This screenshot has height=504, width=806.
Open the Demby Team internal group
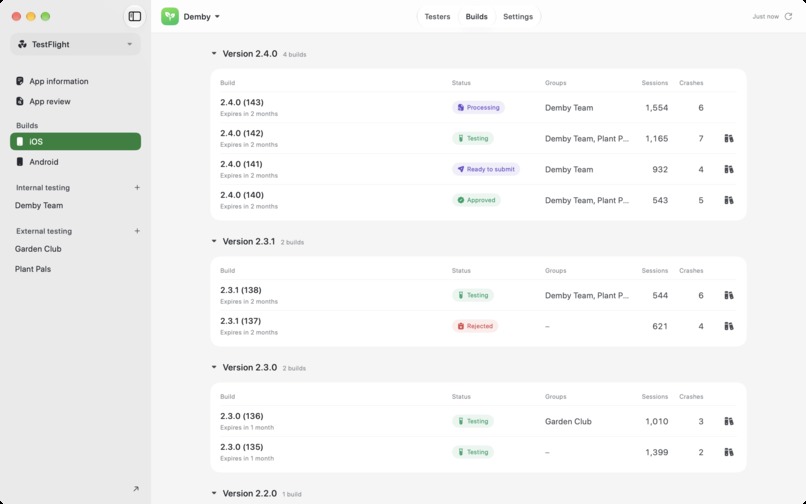coord(39,205)
